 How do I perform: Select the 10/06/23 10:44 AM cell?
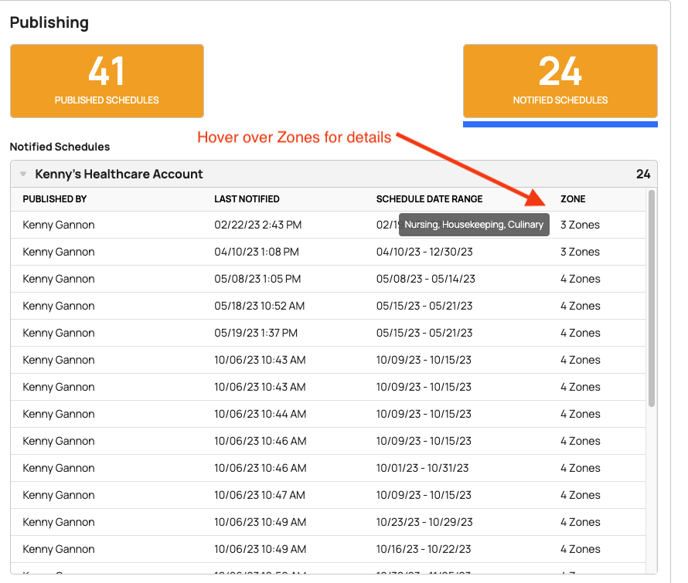260,414
